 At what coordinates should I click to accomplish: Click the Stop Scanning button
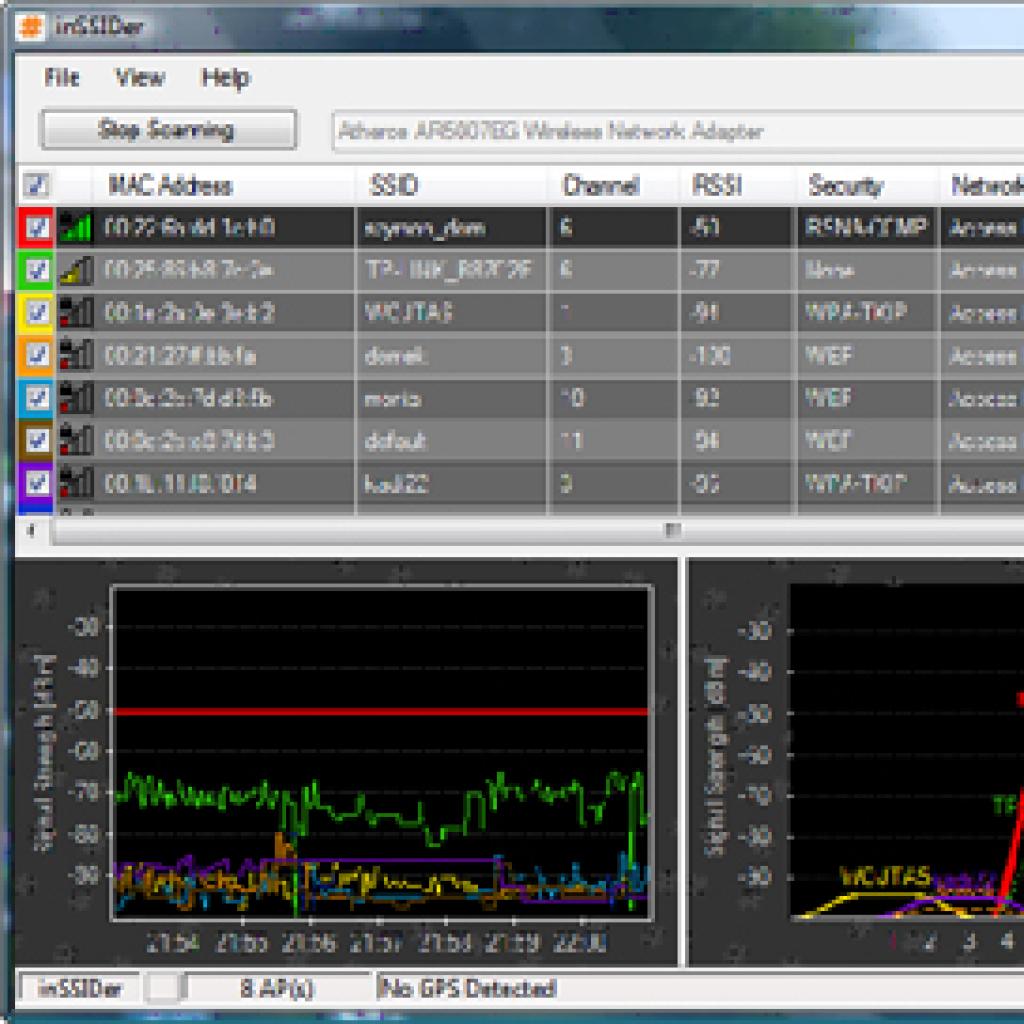tap(168, 129)
